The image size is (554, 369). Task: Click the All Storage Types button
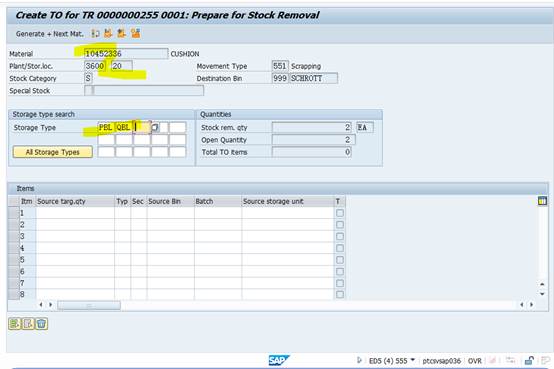pos(53,152)
